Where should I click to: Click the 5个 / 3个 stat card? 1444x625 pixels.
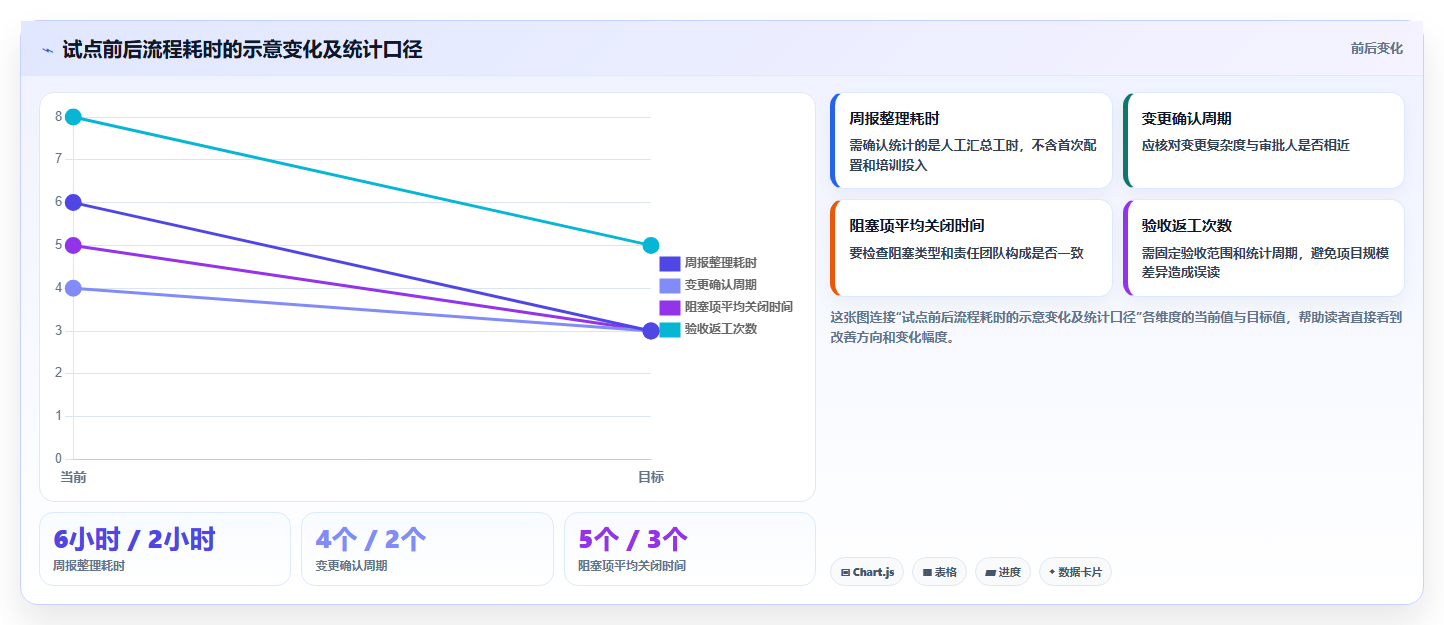coord(690,549)
